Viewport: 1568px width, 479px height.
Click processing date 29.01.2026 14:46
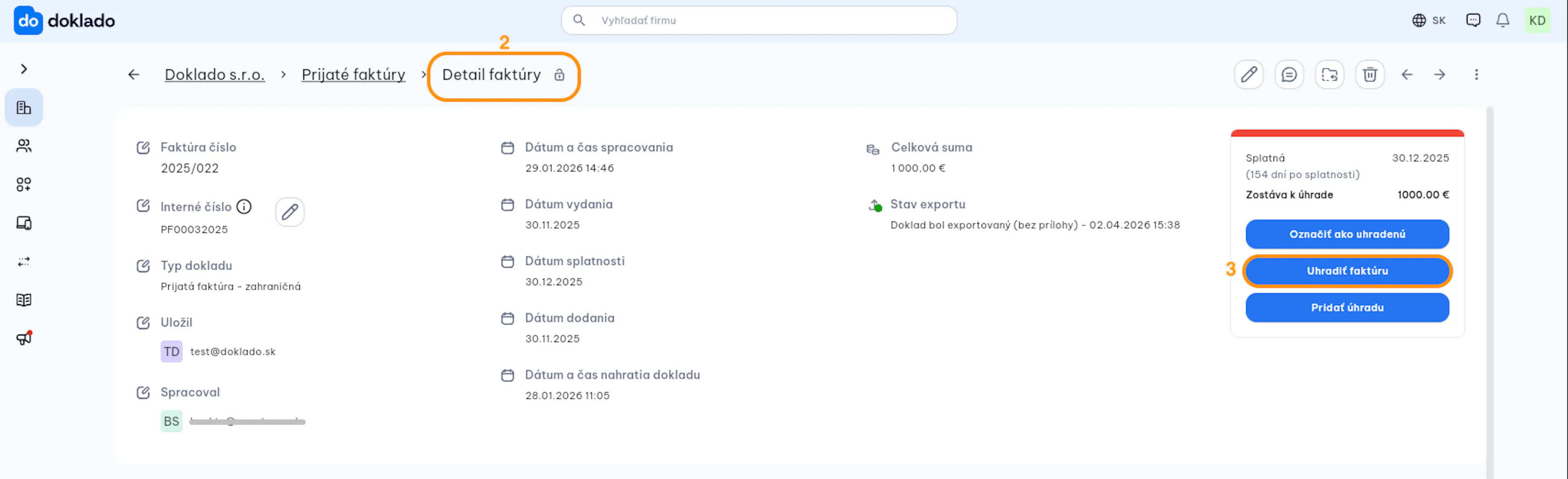coord(569,169)
